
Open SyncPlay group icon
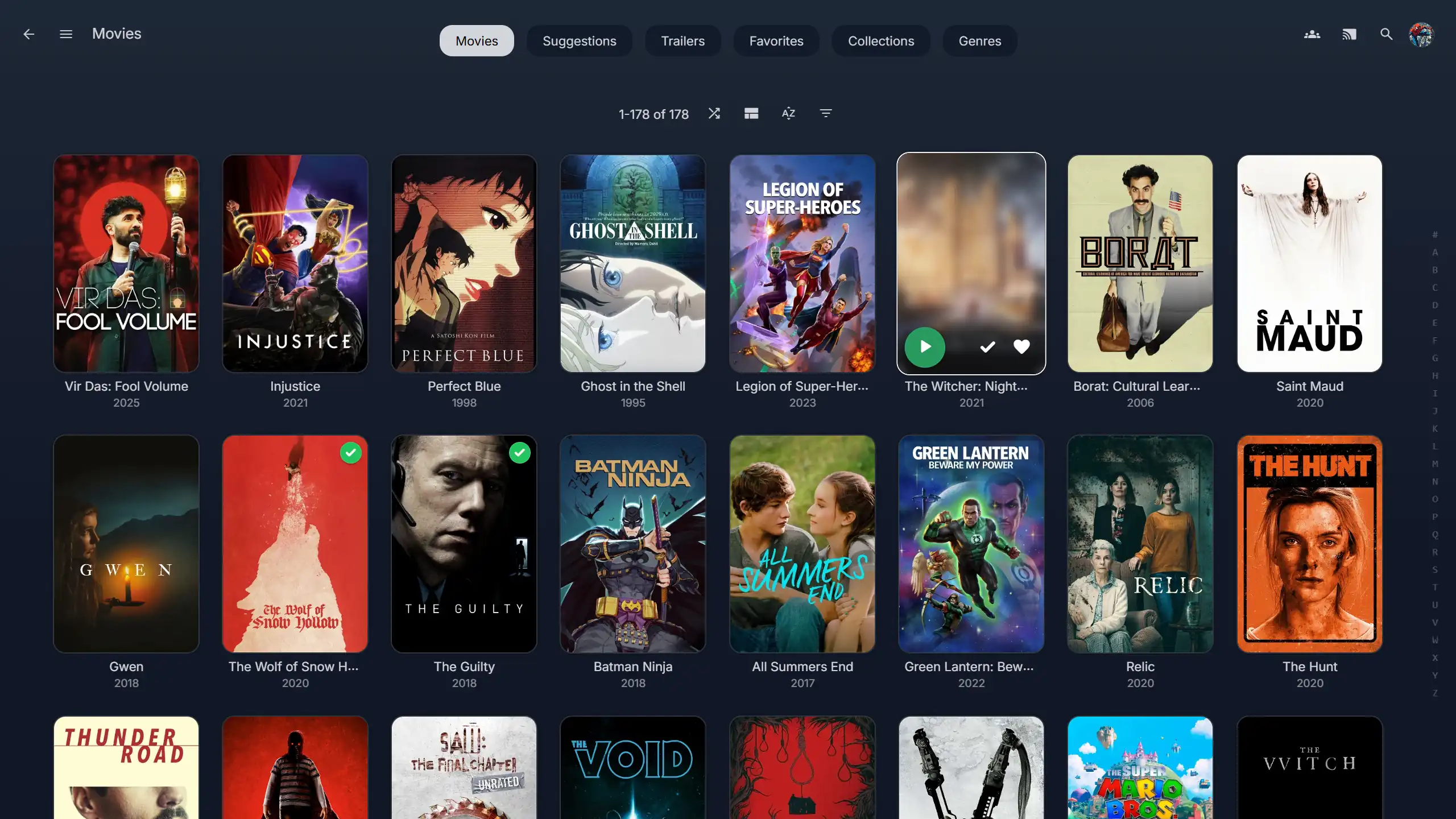(x=1312, y=34)
